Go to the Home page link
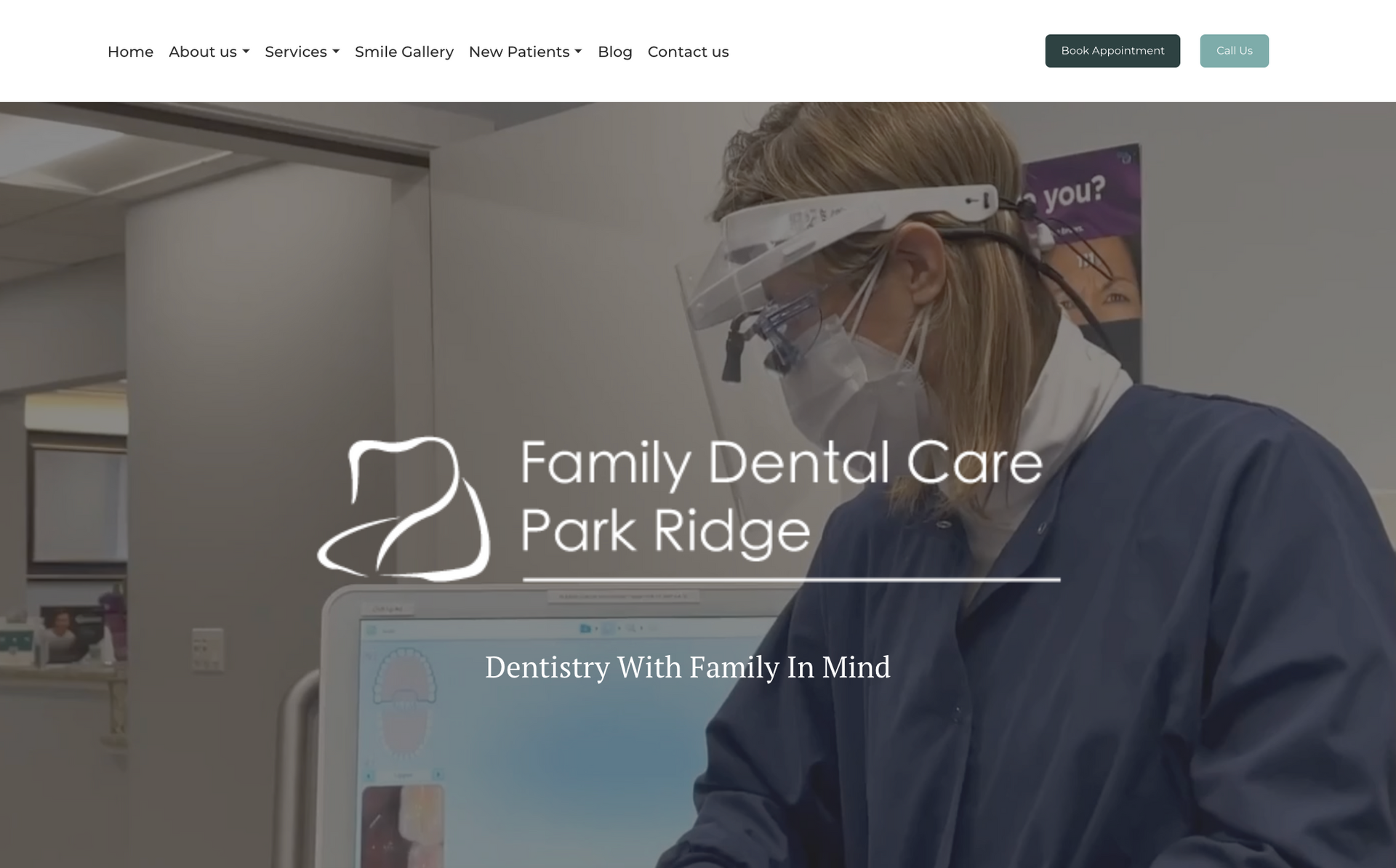 pos(130,52)
